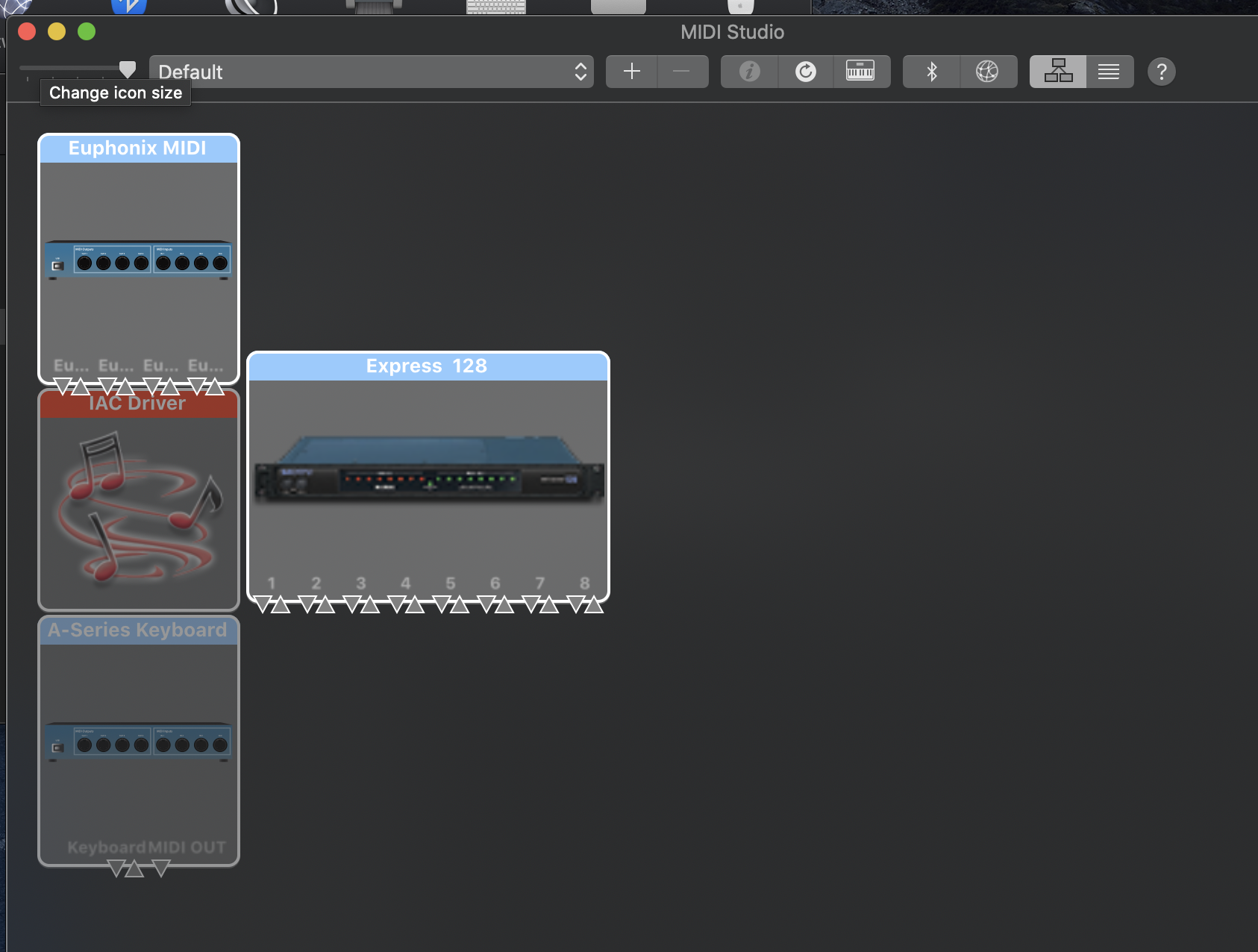The height and width of the screenshot is (952, 1258).
Task: Show info for the selected device
Action: 749,72
